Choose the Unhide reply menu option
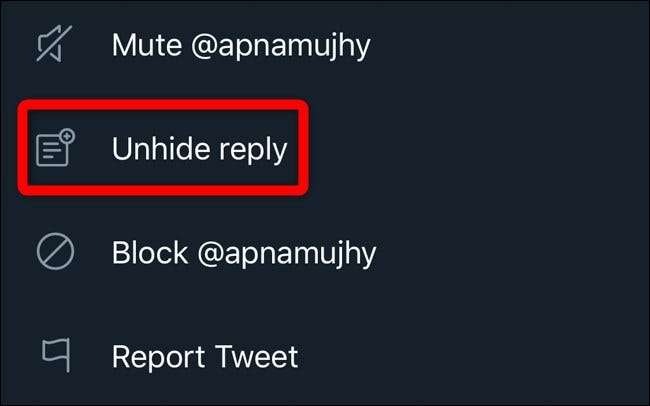 [x=199, y=149]
